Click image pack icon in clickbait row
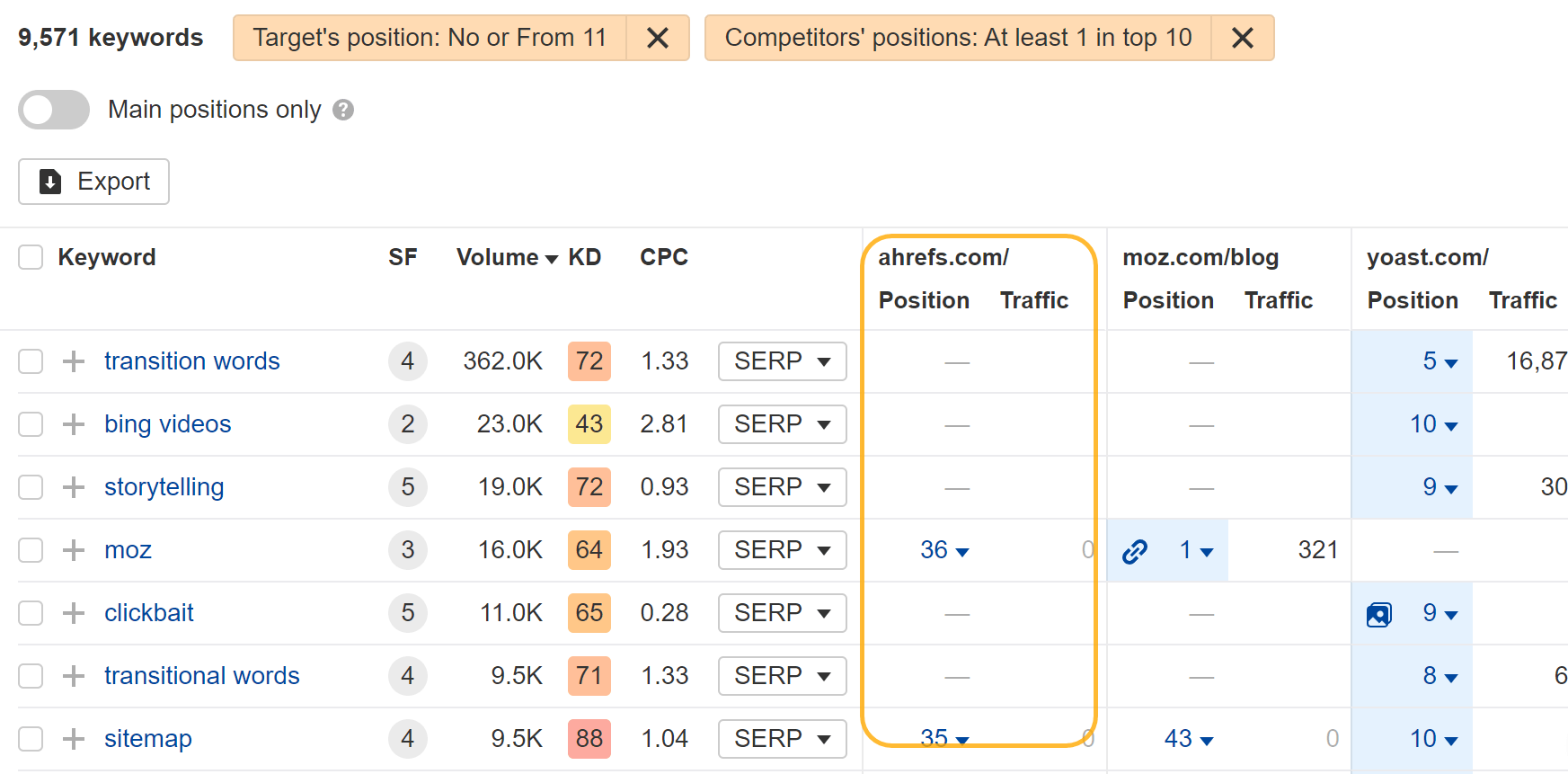The image size is (1568, 774). pyautogui.click(x=1378, y=614)
